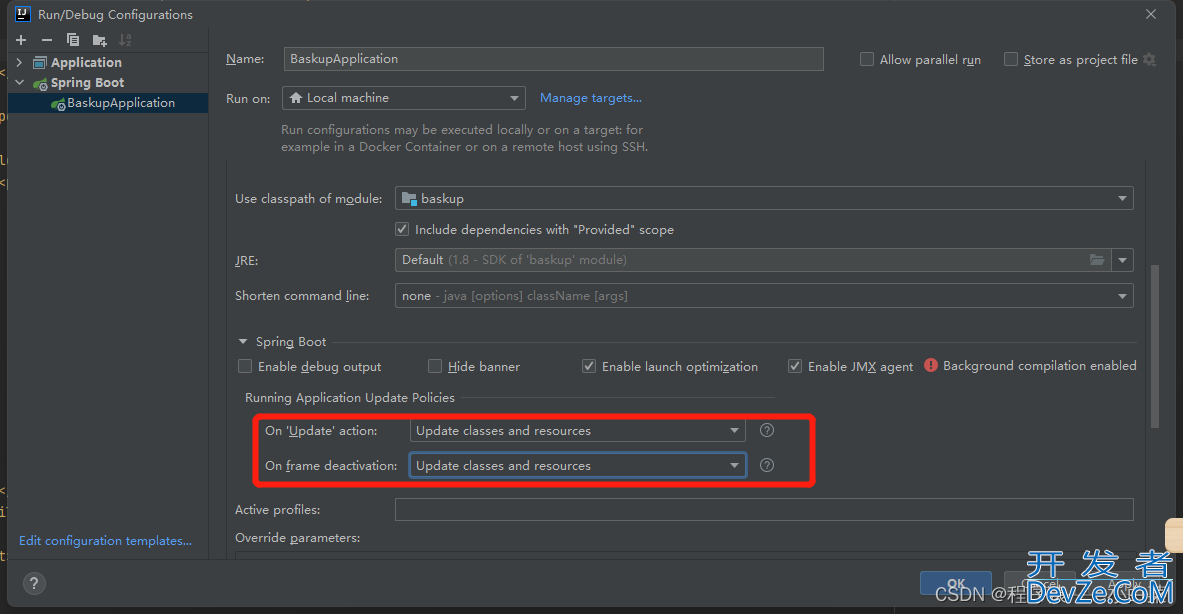Open On 'Update' action dropdown

click(x=577, y=431)
